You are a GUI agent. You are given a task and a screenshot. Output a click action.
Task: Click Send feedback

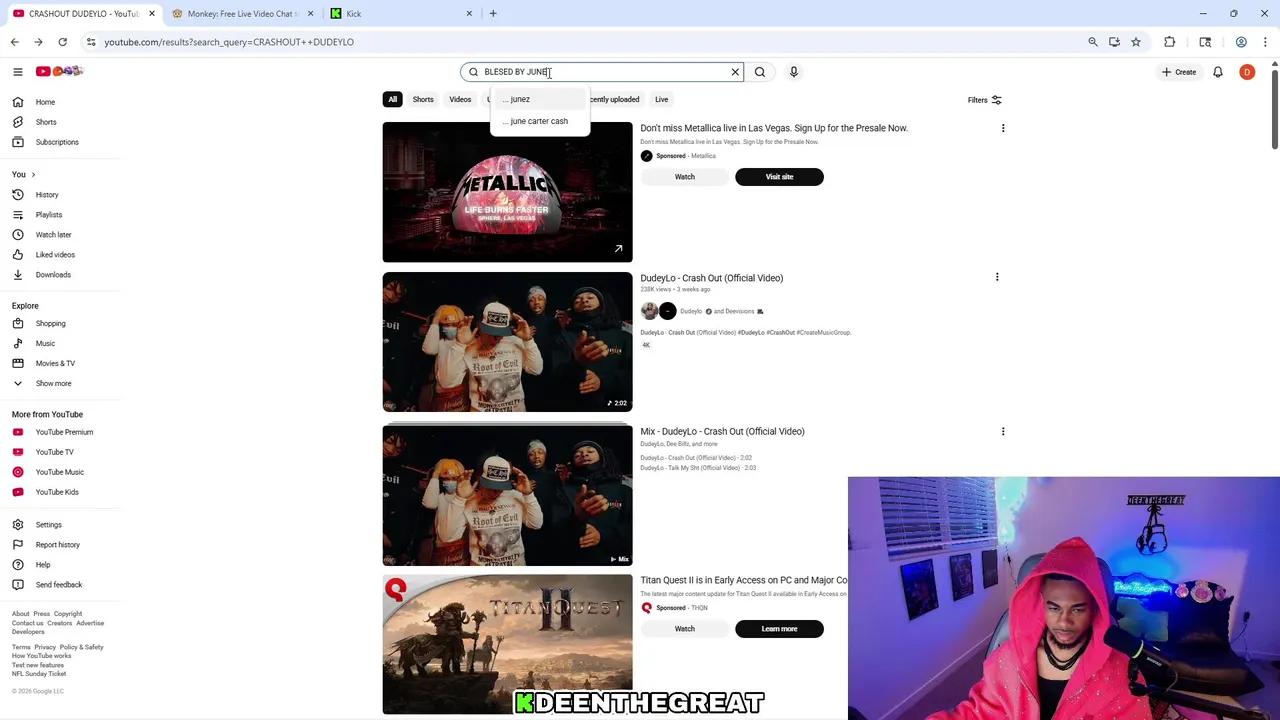(58, 585)
